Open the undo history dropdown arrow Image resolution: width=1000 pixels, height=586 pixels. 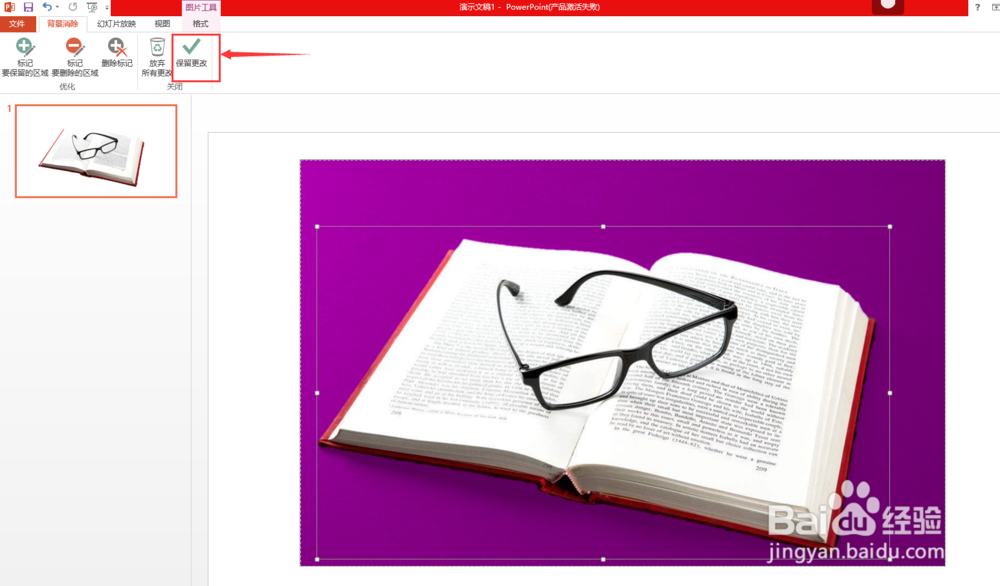57,8
